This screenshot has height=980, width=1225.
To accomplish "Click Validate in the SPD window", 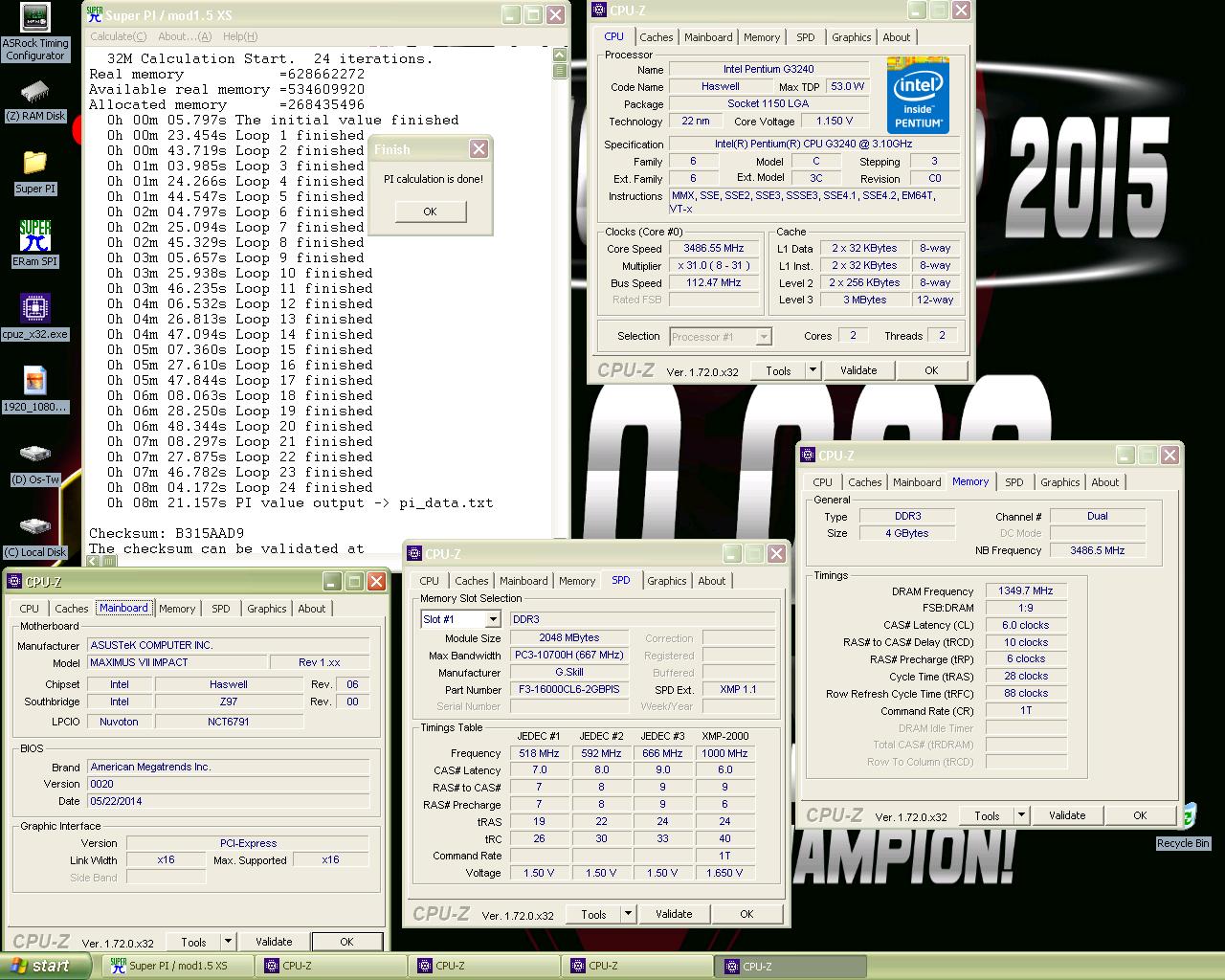I will pos(674,914).
